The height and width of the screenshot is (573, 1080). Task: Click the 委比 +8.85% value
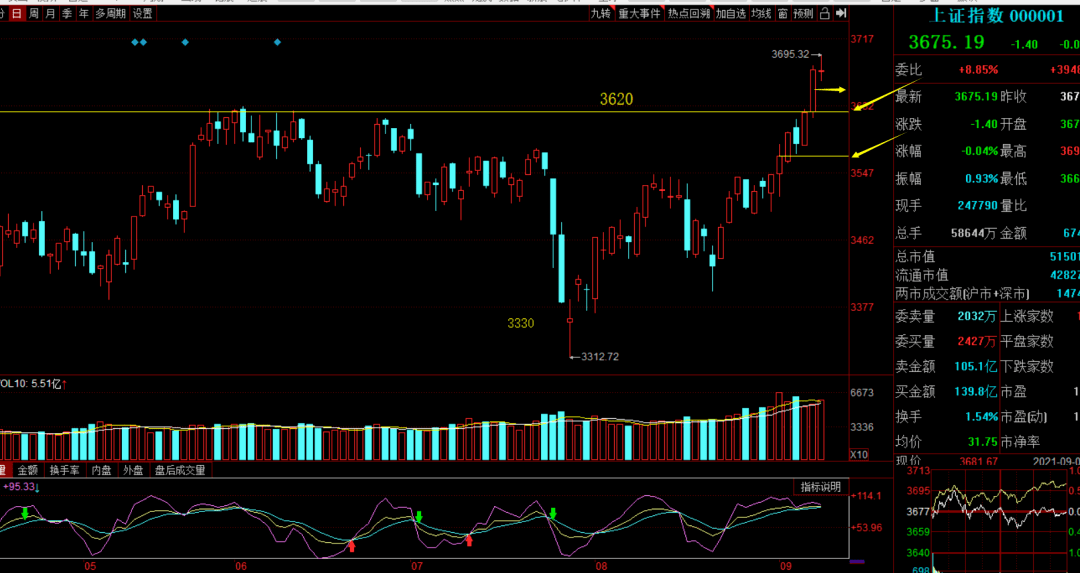pos(978,70)
